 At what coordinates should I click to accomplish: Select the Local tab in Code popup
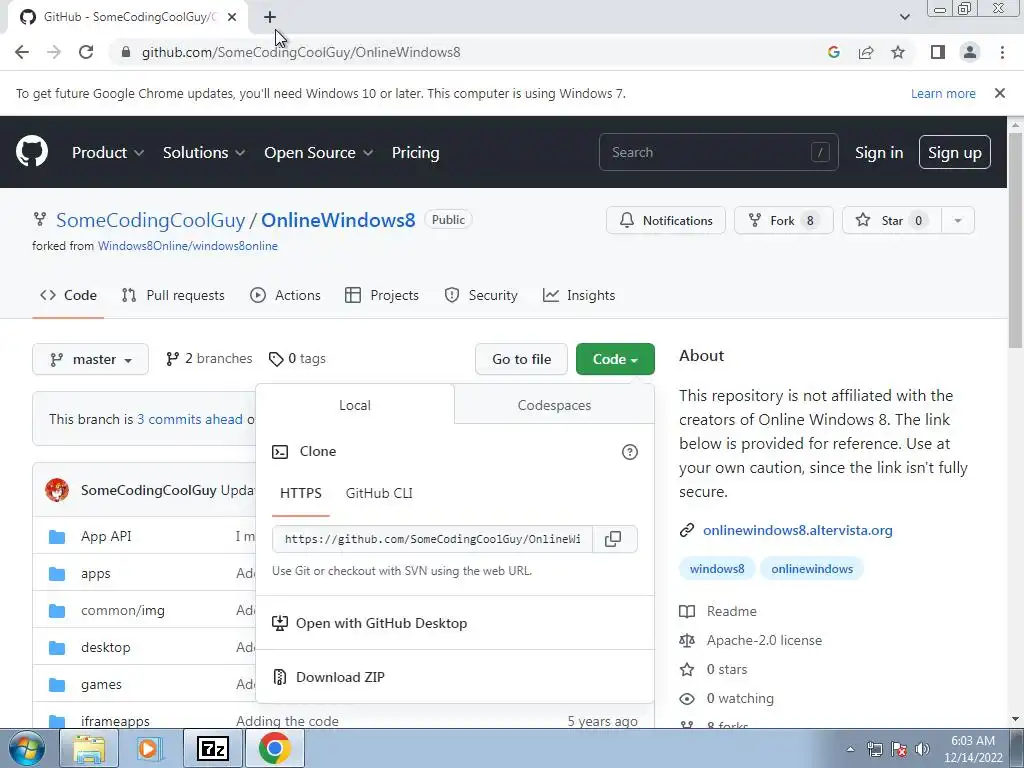355,405
